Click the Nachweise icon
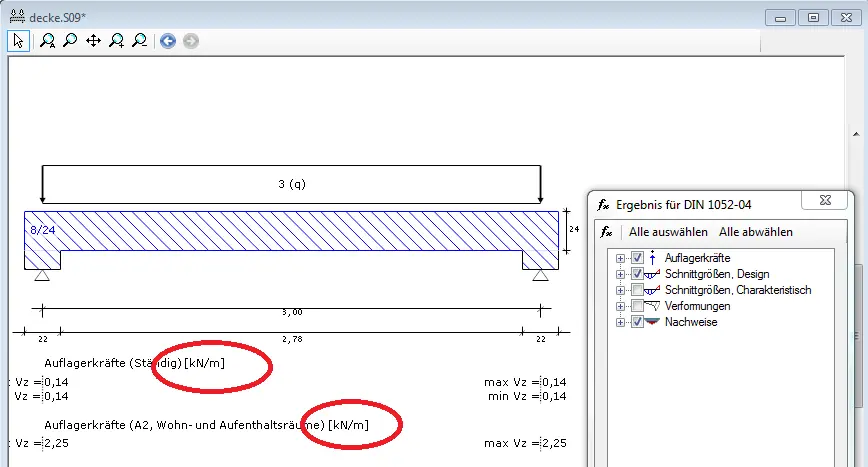Screen dimensions: 868x467 click(652, 321)
